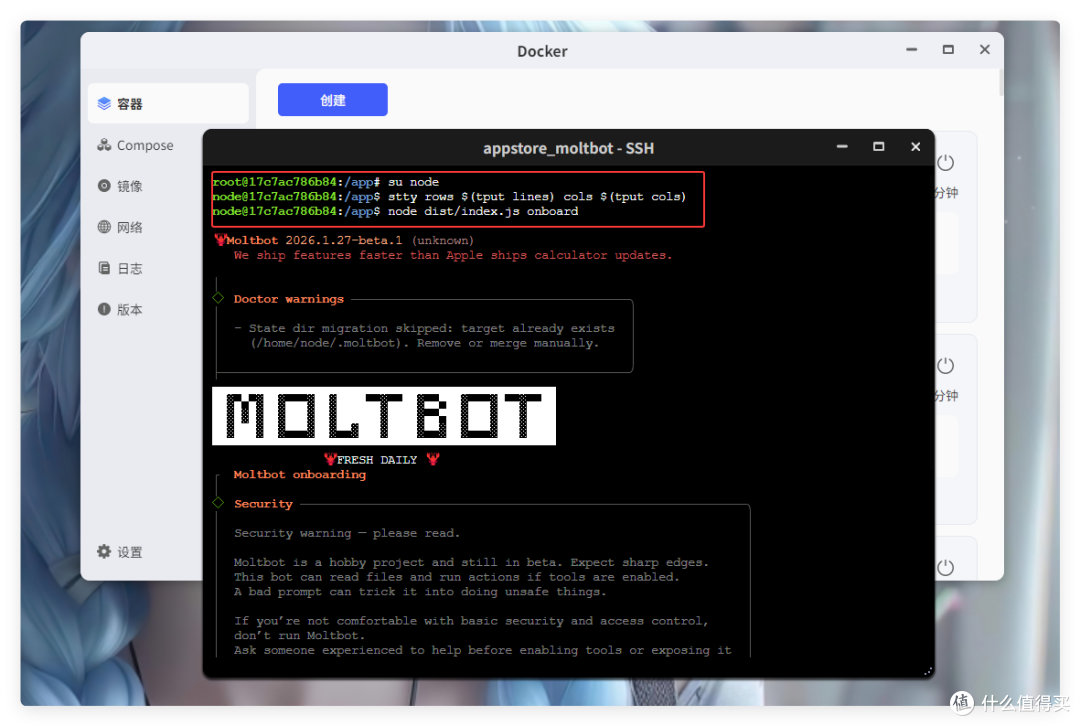1080x726 pixels.
Task: Minimize the appstore_moltbot SSH window
Action: pos(842,147)
